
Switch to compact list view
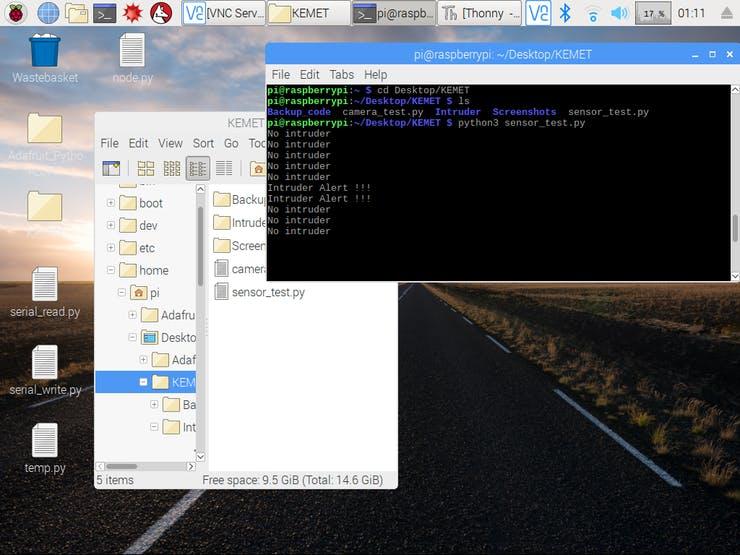(198, 168)
